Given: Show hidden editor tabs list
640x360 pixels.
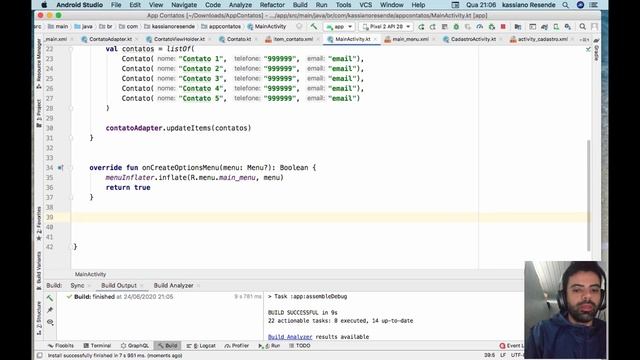Looking at the screenshot, I should (584, 40).
